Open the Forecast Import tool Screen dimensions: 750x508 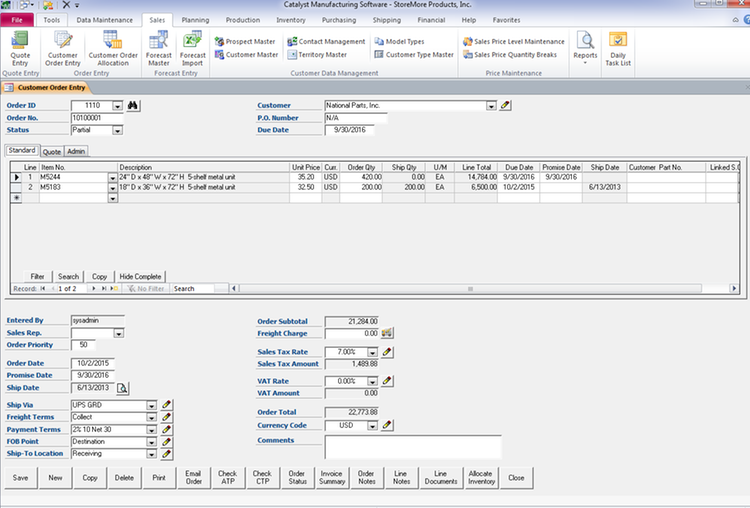pos(192,48)
